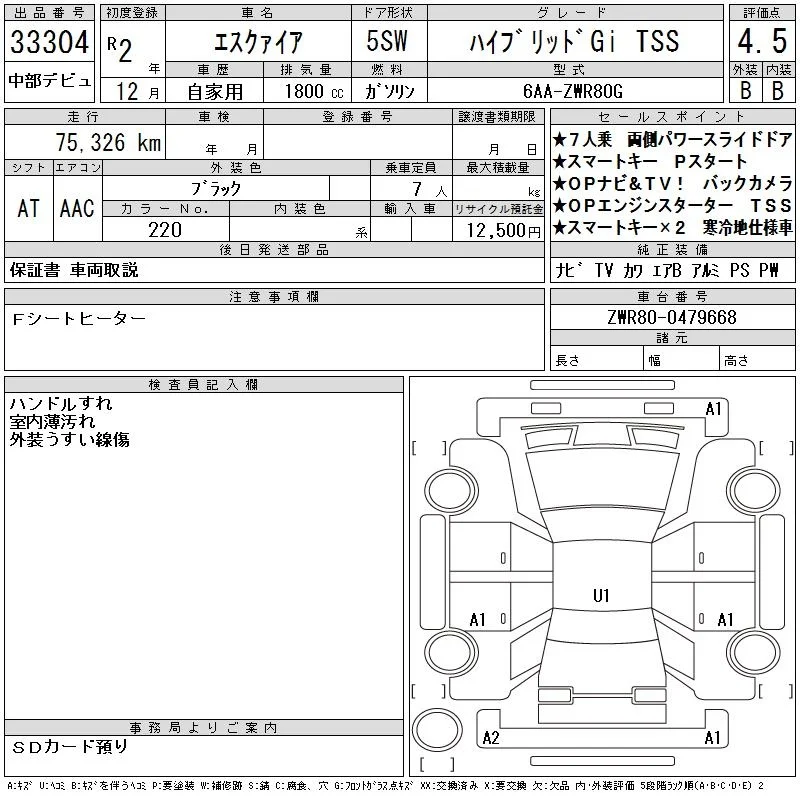The image size is (800, 800).
Task: Click the rear right wheel in diagram
Action: point(754,652)
